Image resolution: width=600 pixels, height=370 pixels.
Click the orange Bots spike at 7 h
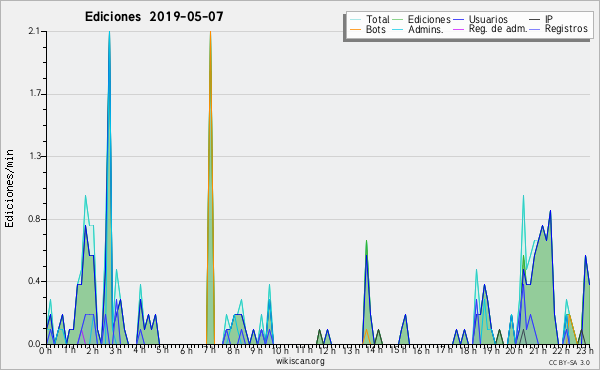(x=210, y=187)
